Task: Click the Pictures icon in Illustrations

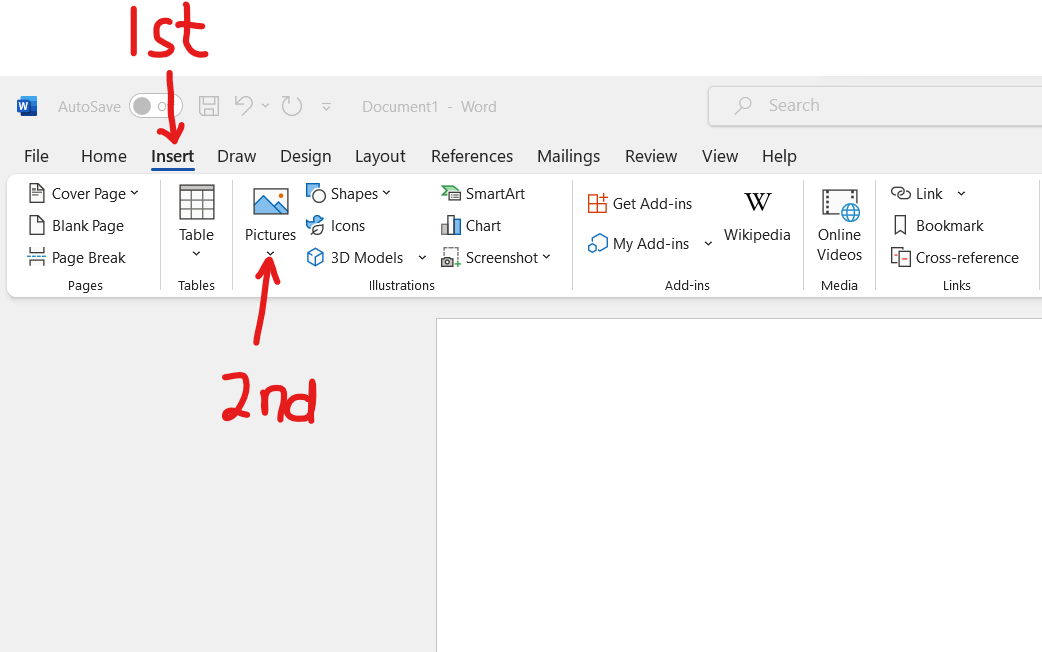Action: point(270,203)
